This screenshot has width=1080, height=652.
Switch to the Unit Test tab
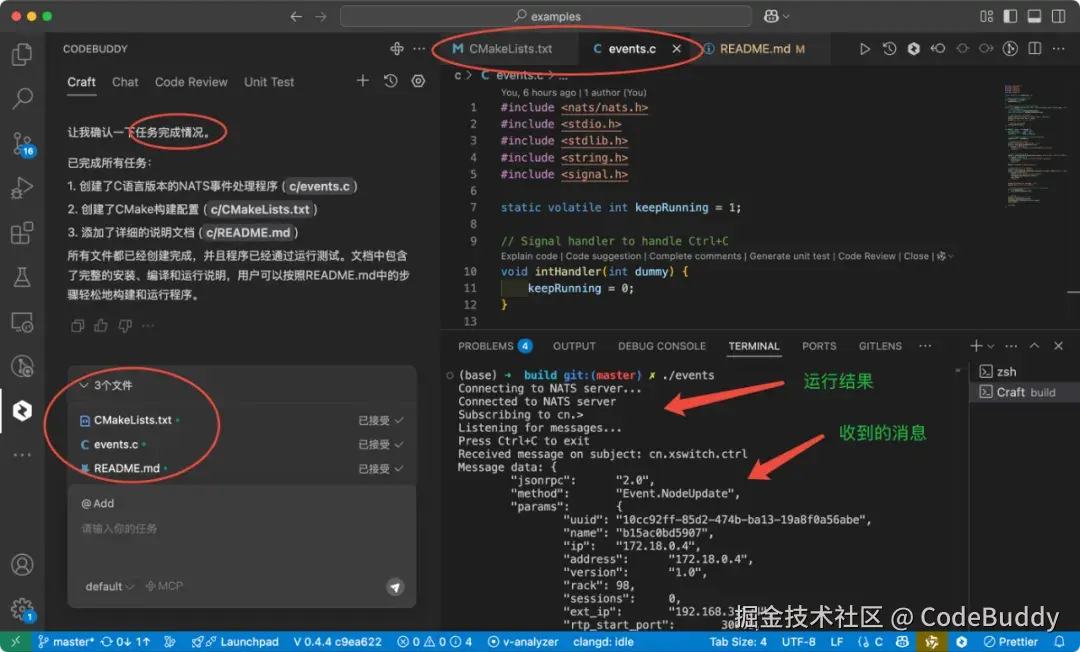tap(269, 82)
